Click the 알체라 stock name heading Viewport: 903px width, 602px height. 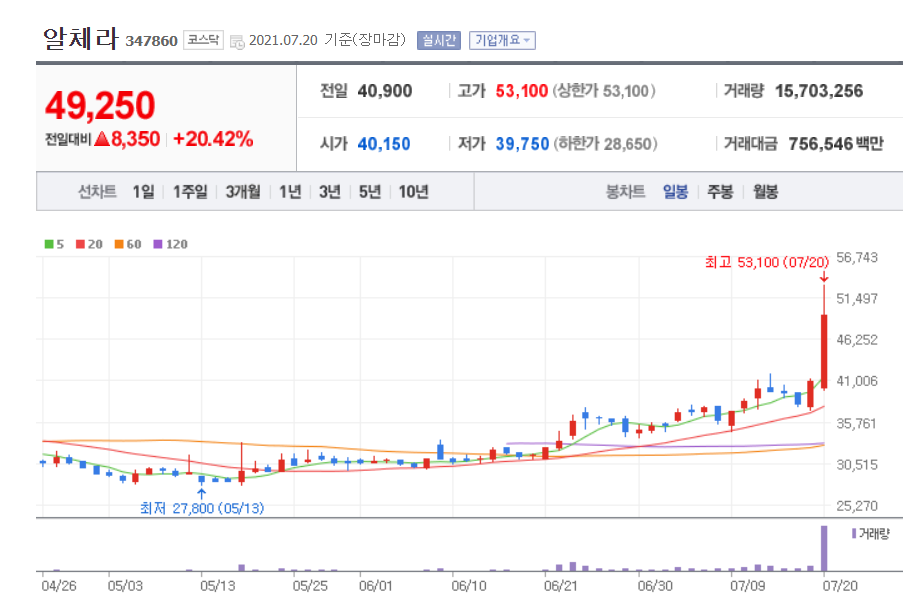[81, 39]
